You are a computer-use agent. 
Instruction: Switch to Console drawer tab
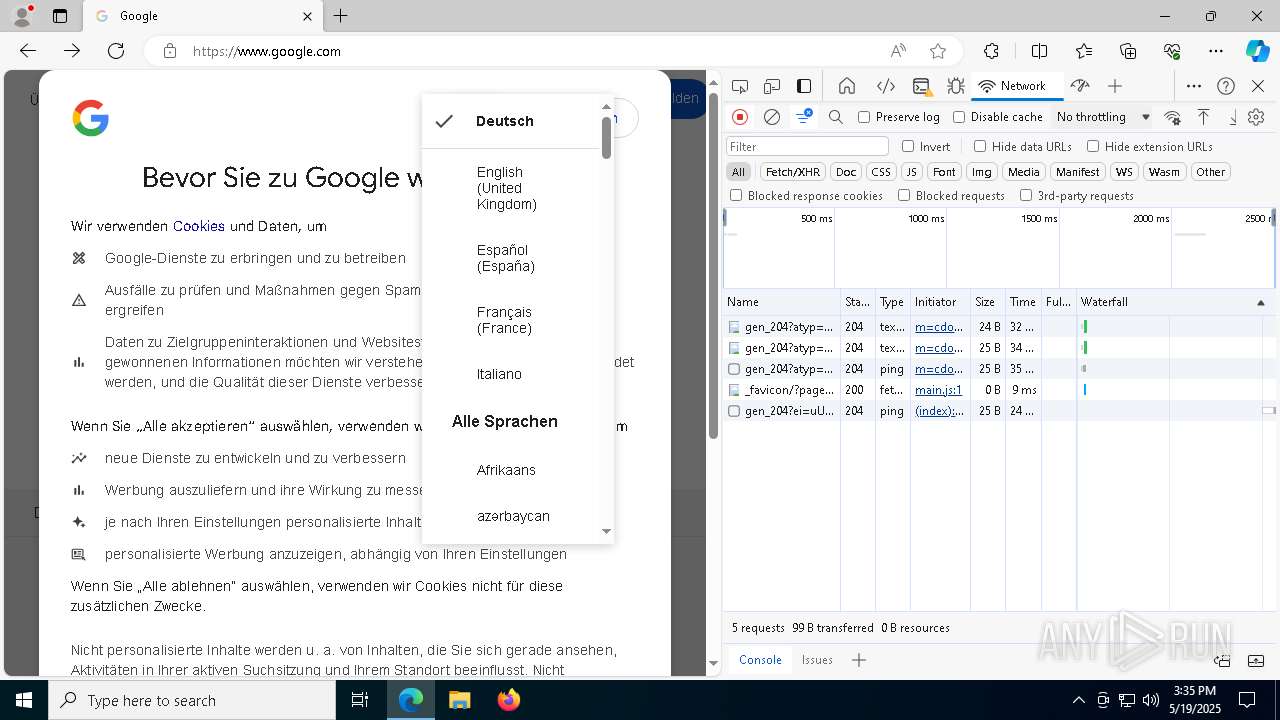[x=760, y=660]
